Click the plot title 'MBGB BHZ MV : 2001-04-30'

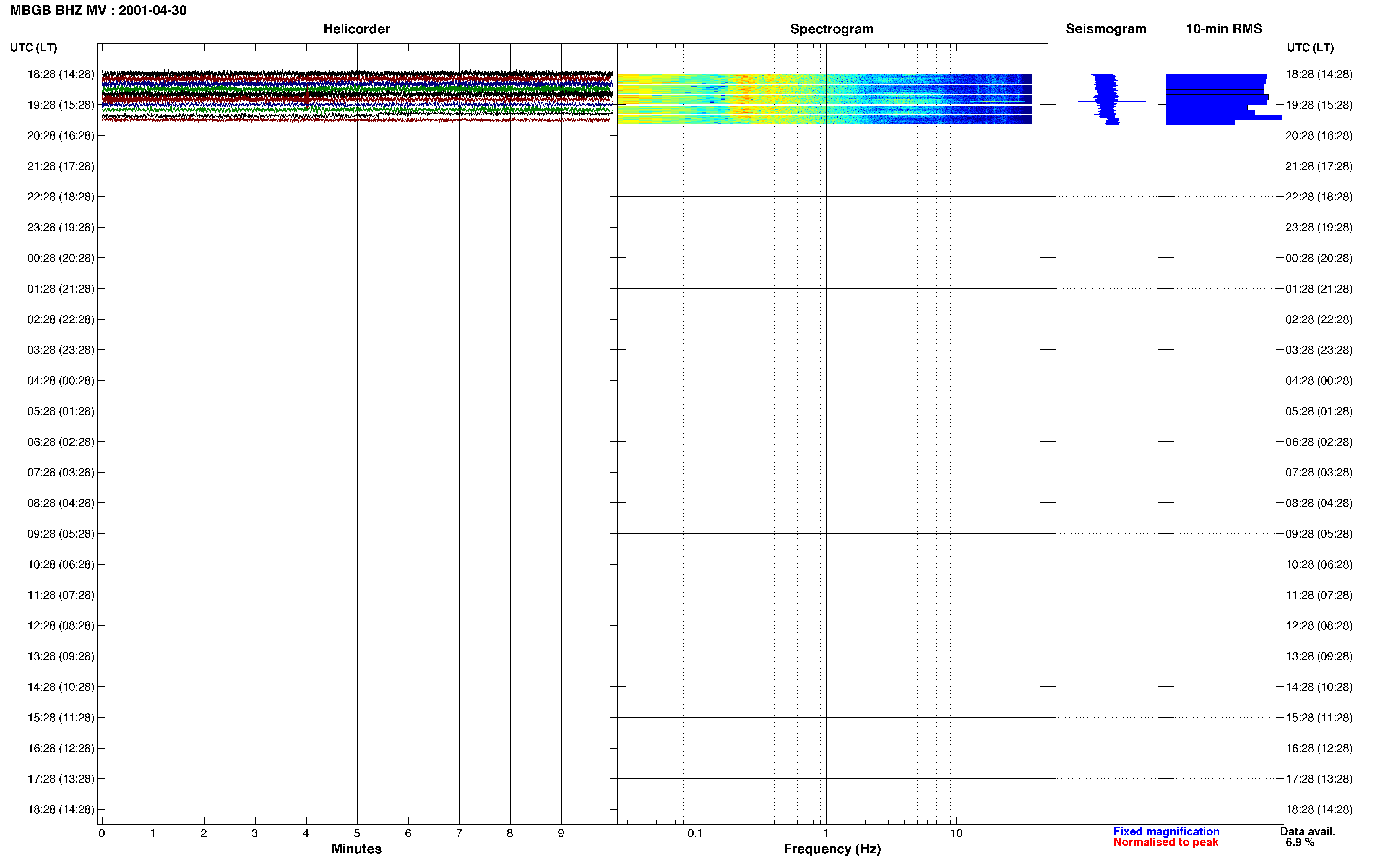coord(98,10)
